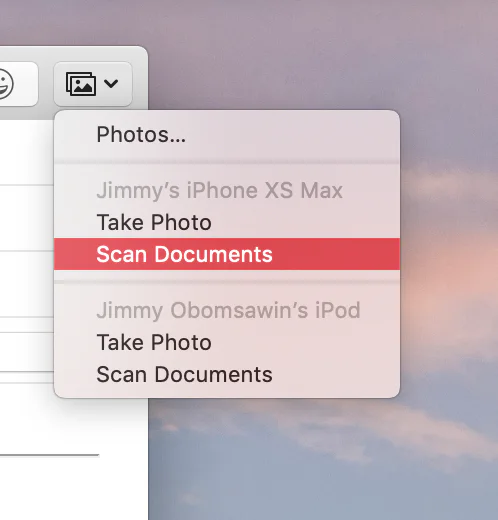
Task: Select Take Photo under Jimmy's iPhone XS Max
Action: click(227, 222)
